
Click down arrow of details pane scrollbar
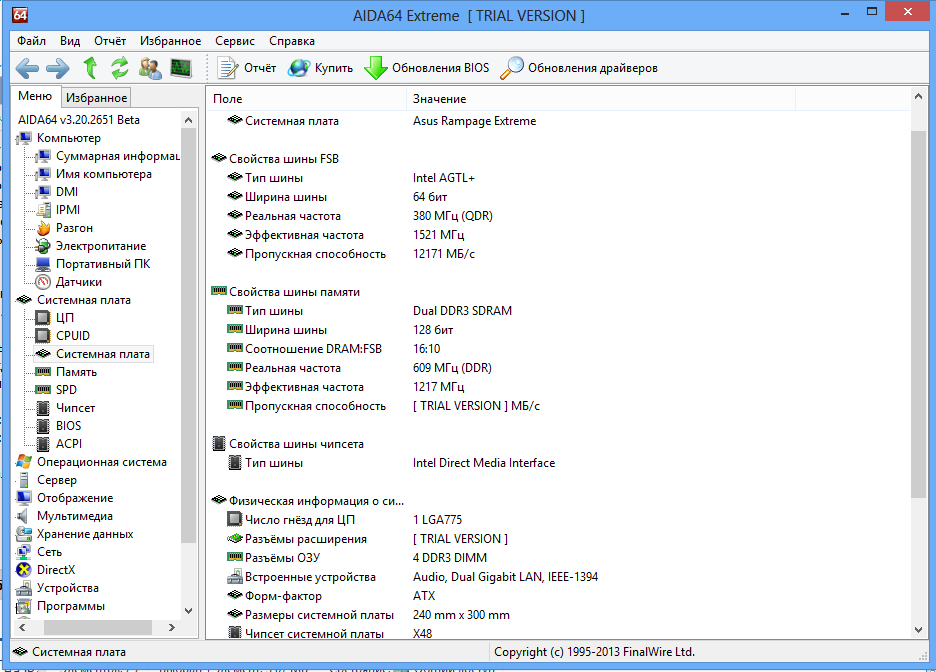pyautogui.click(x=918, y=630)
